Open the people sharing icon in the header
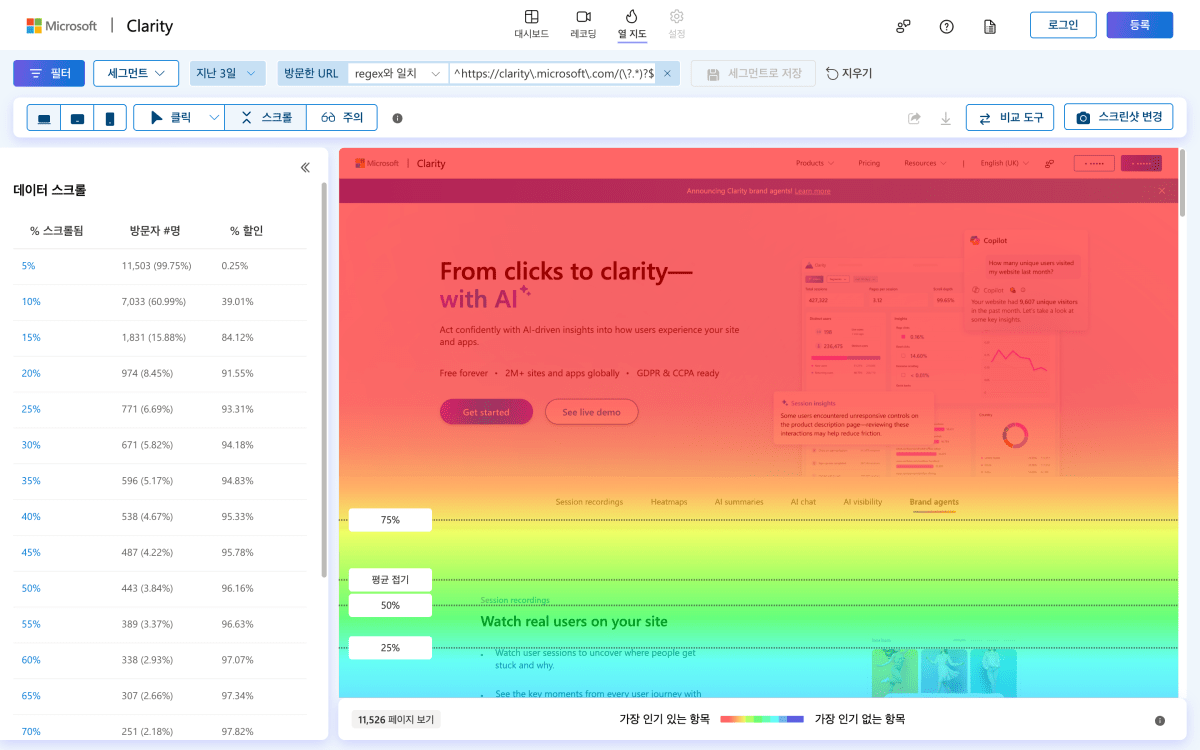The height and width of the screenshot is (750, 1200). tap(903, 26)
